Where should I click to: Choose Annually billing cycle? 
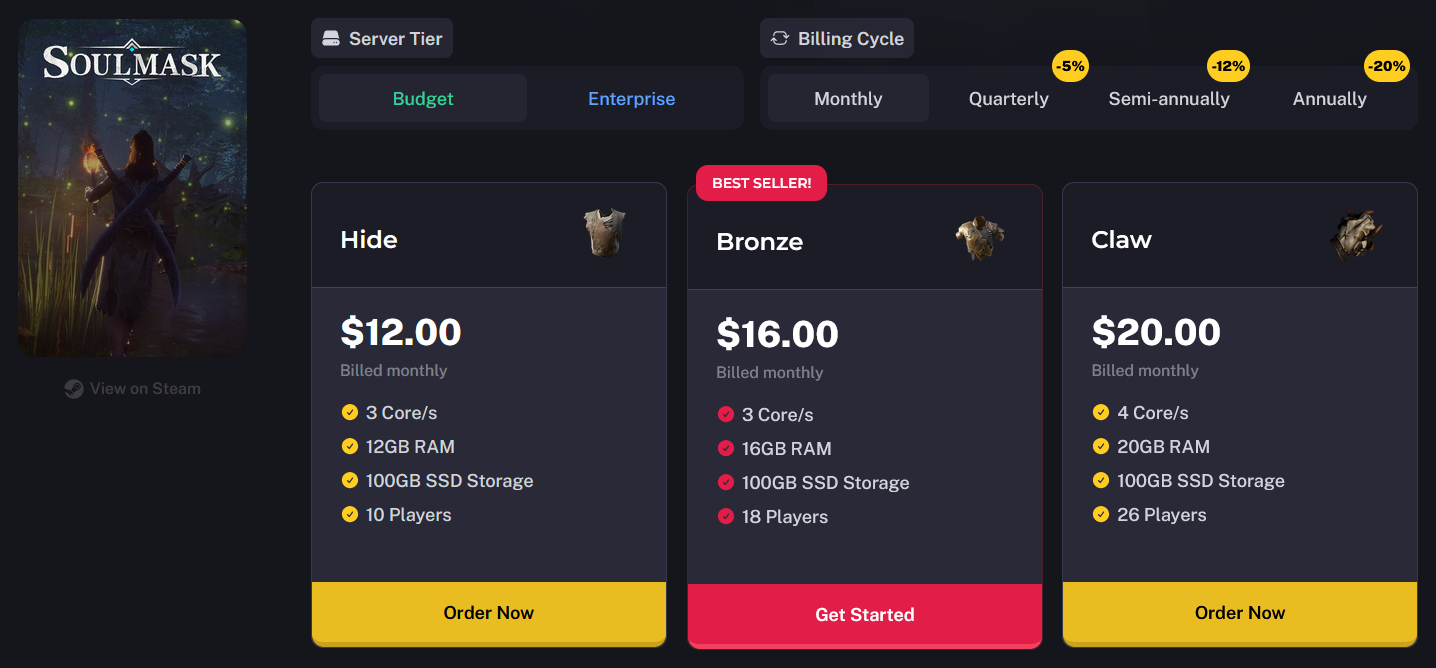pyautogui.click(x=1330, y=98)
